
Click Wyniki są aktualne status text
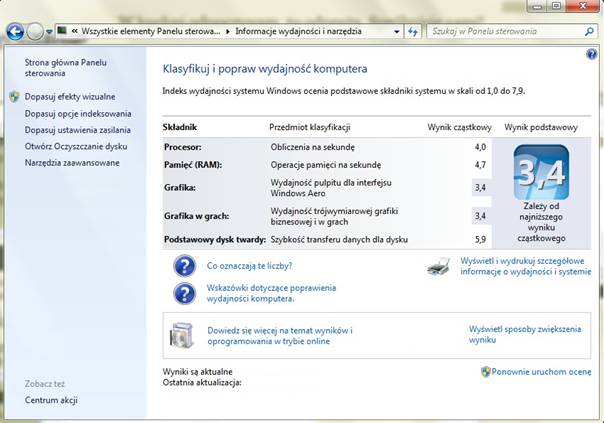point(197,372)
